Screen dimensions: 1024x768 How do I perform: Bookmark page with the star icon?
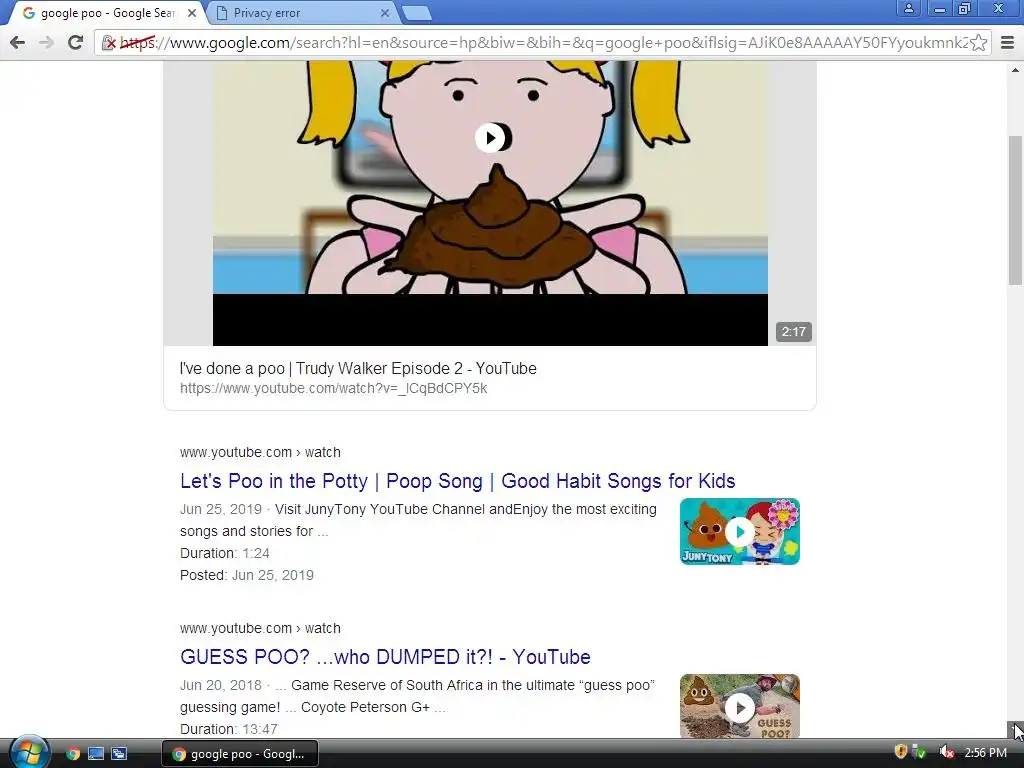[x=978, y=43]
